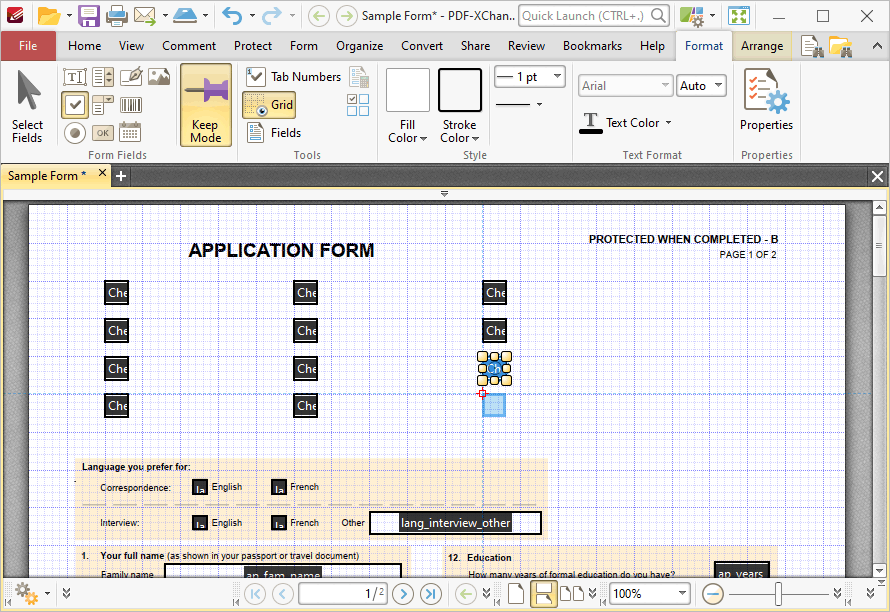This screenshot has height=612, width=890.
Task: Expand the Email icon dropdown arrow
Action: click(165, 16)
